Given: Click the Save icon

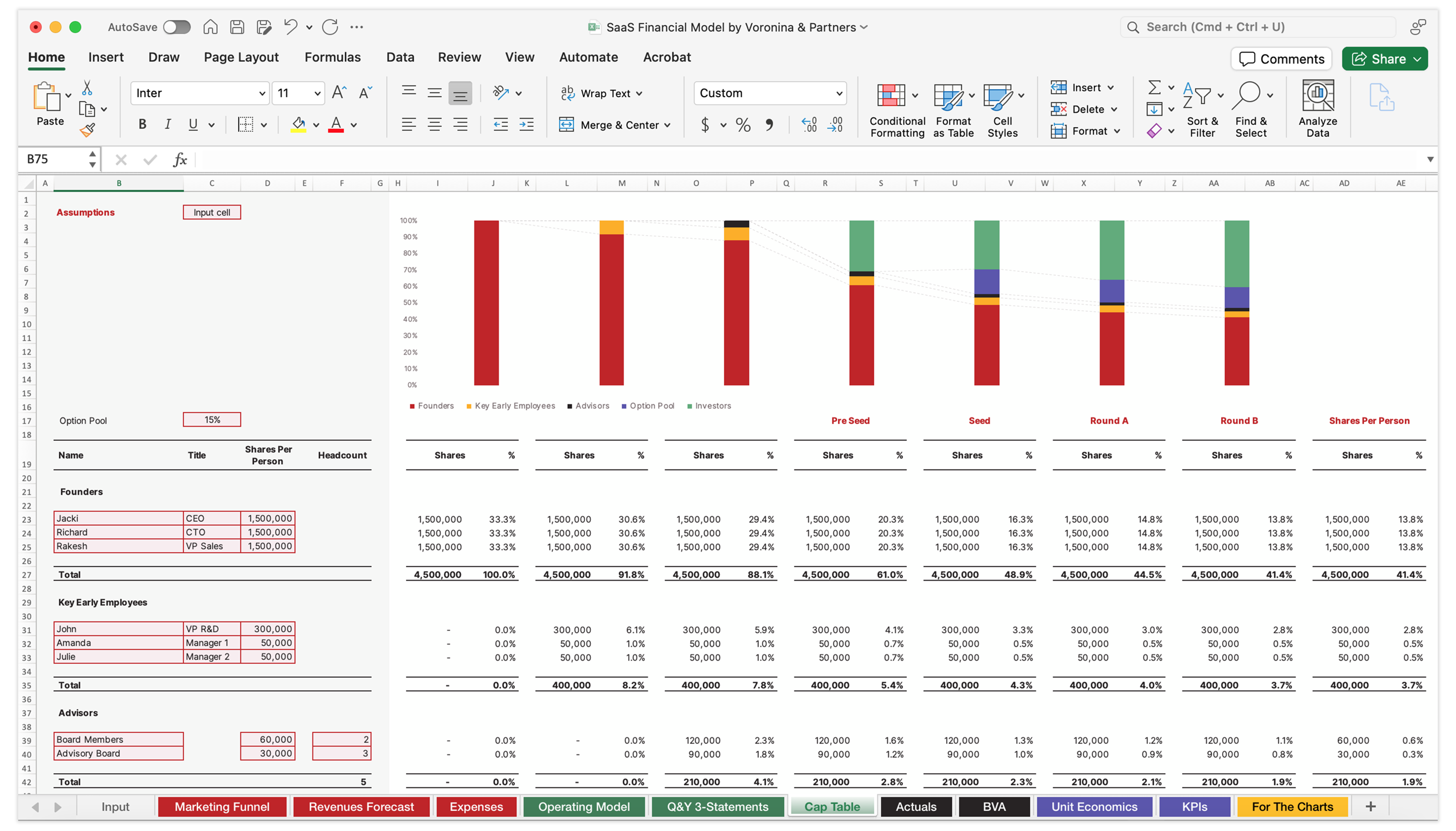Looking at the screenshot, I should point(237,27).
